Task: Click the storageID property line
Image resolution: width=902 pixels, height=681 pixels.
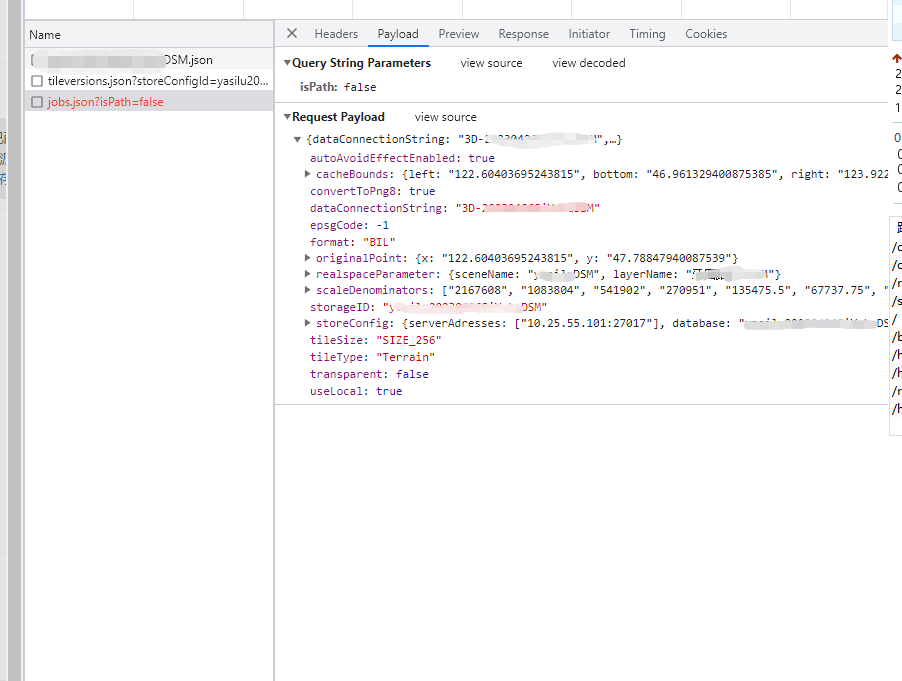Action: 429,307
